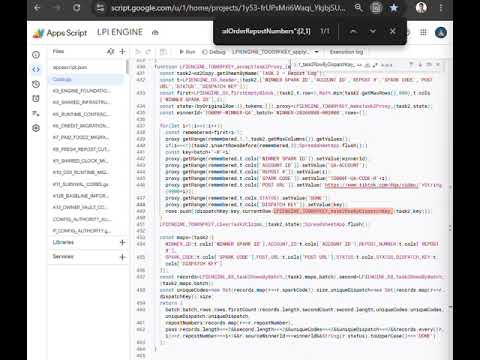This screenshot has width=480, height=360.
Task: Click line number 450 in gutter
Action: click(x=141, y=218)
